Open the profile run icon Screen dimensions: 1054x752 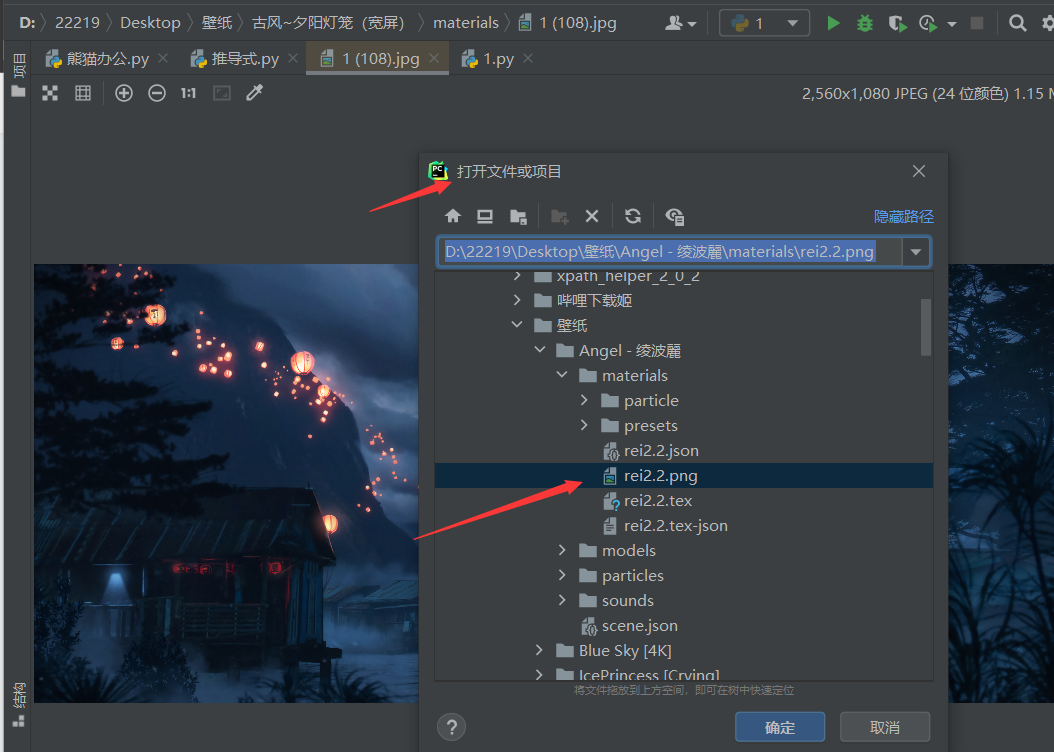(928, 24)
